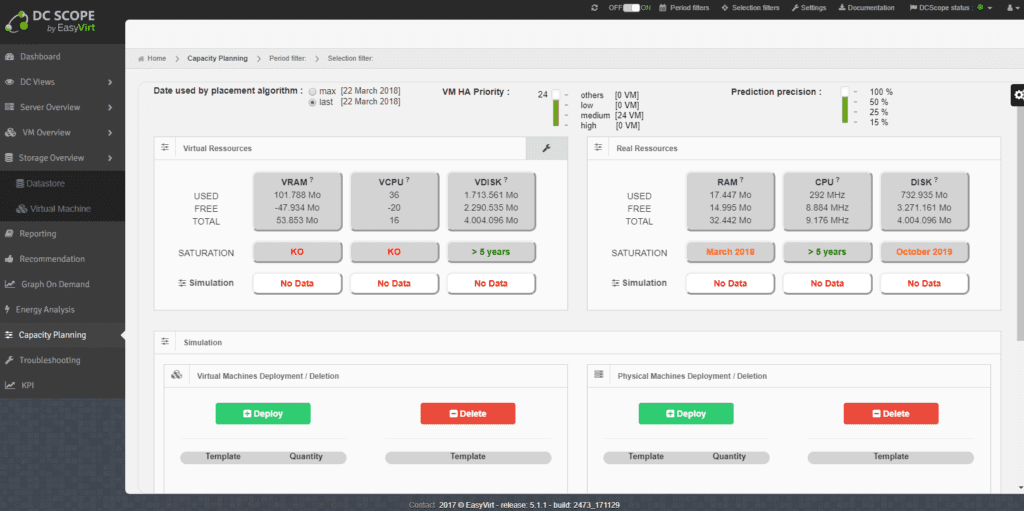Click the VCPU help question mark

coord(409,179)
